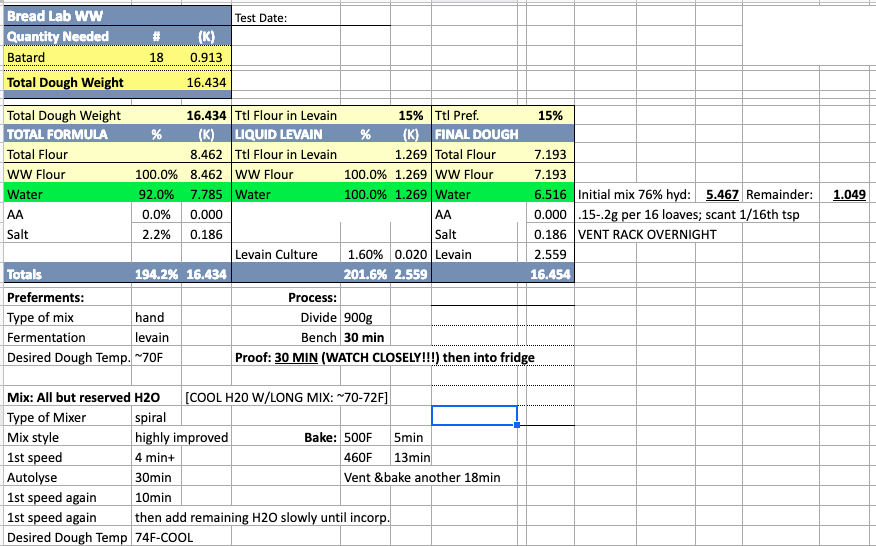Select the highly improved mix style cell
This screenshot has height=546, width=876.
click(x=181, y=437)
